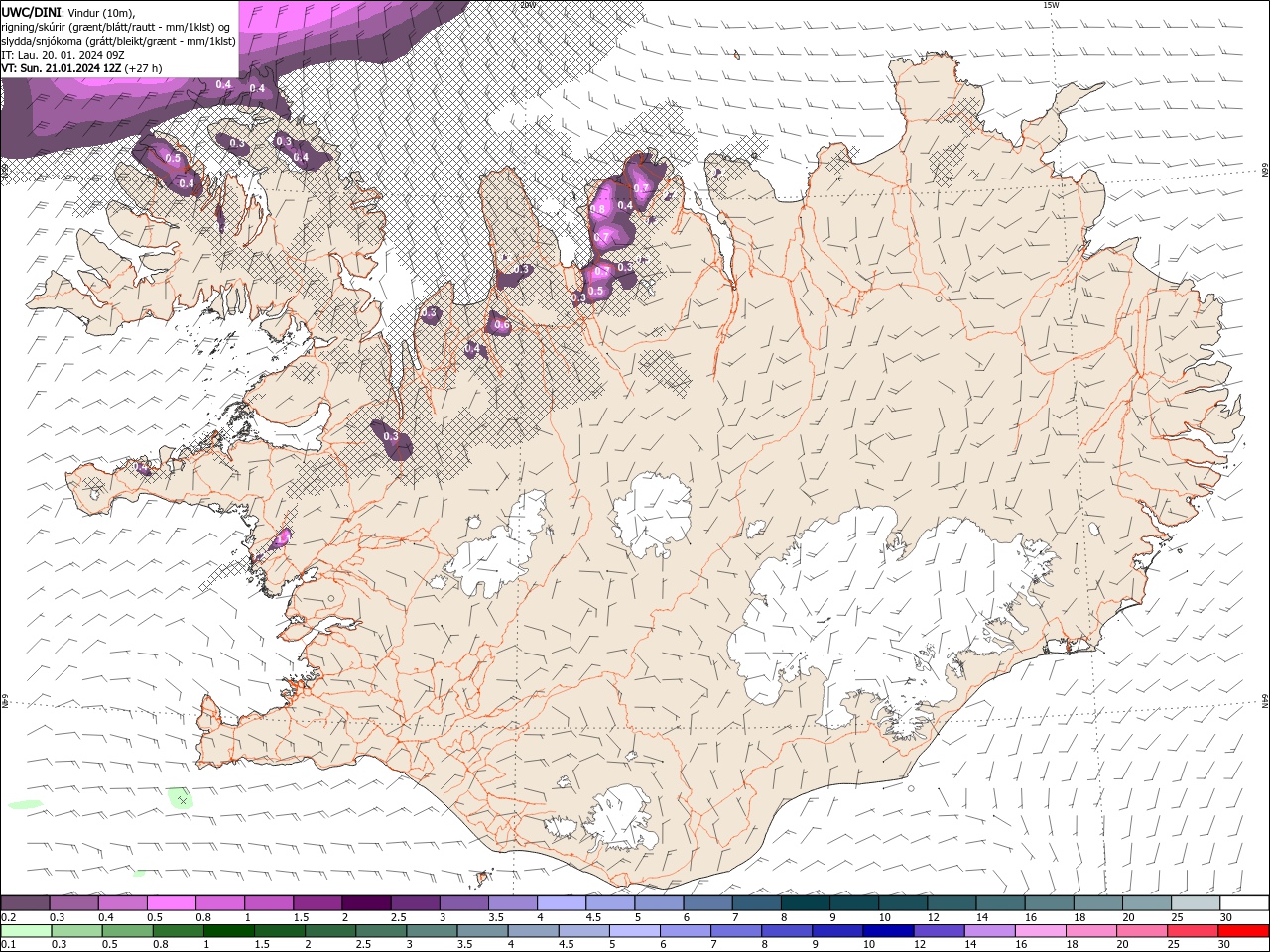Select the pale periwinkle swatch at 4 in purple legend
Viewport: 1270px width, 952px height.
coord(561,903)
